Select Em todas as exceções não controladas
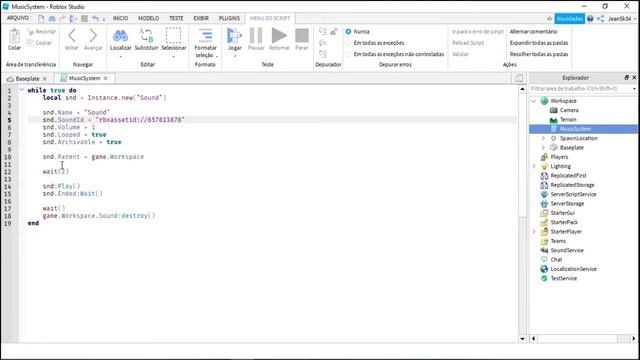This screenshot has width=640, height=360. point(348,54)
